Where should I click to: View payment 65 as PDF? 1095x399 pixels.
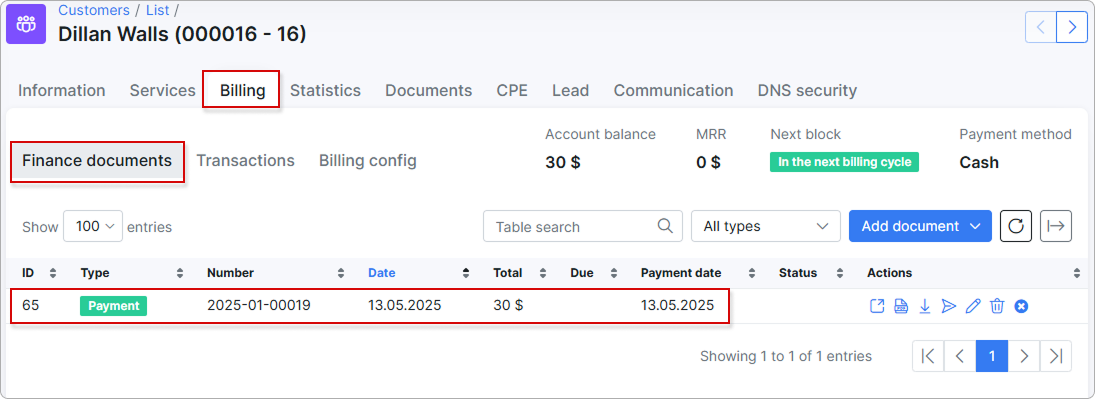click(901, 306)
